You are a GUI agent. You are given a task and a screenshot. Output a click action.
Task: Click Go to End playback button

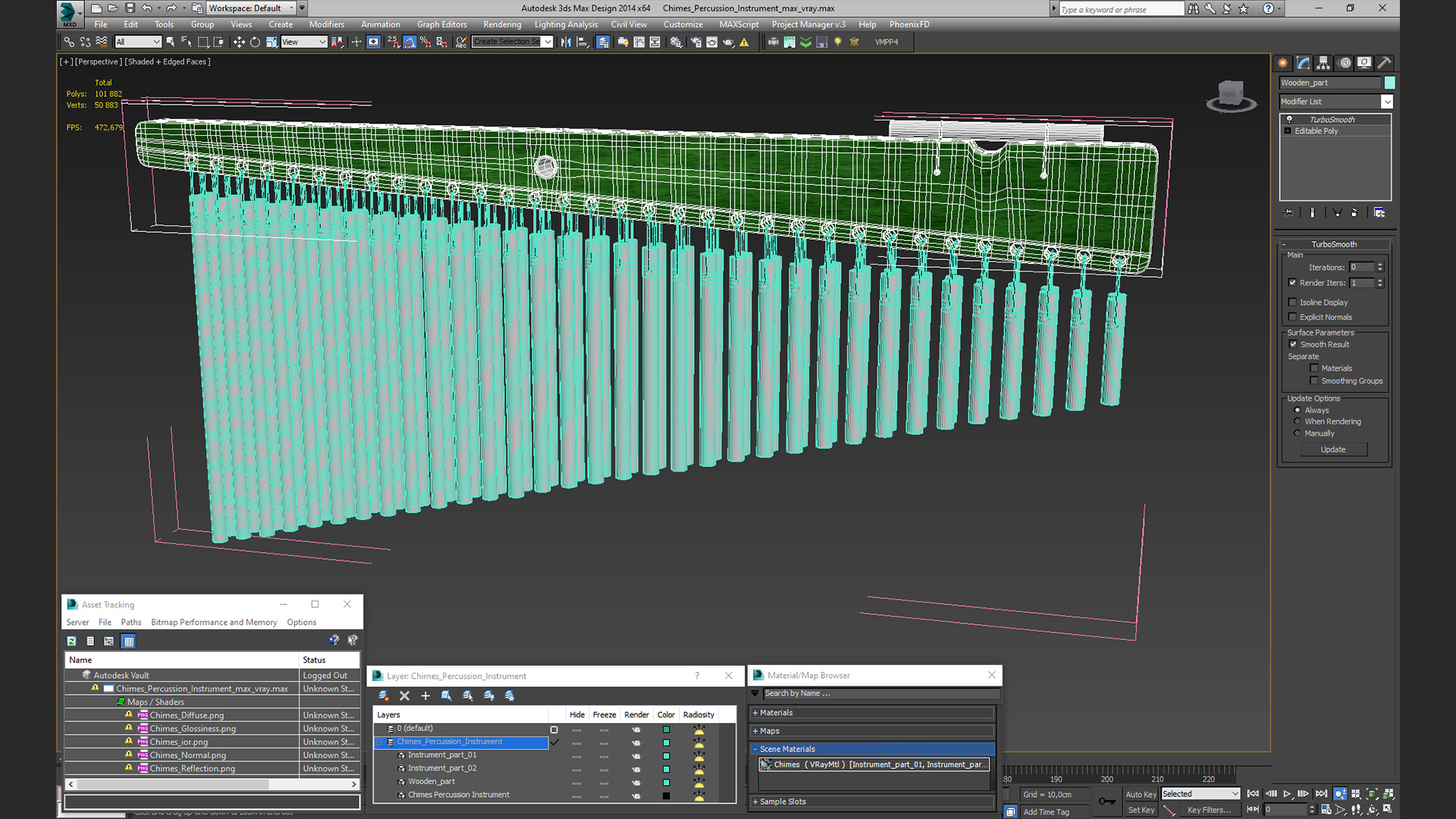coord(1321,794)
